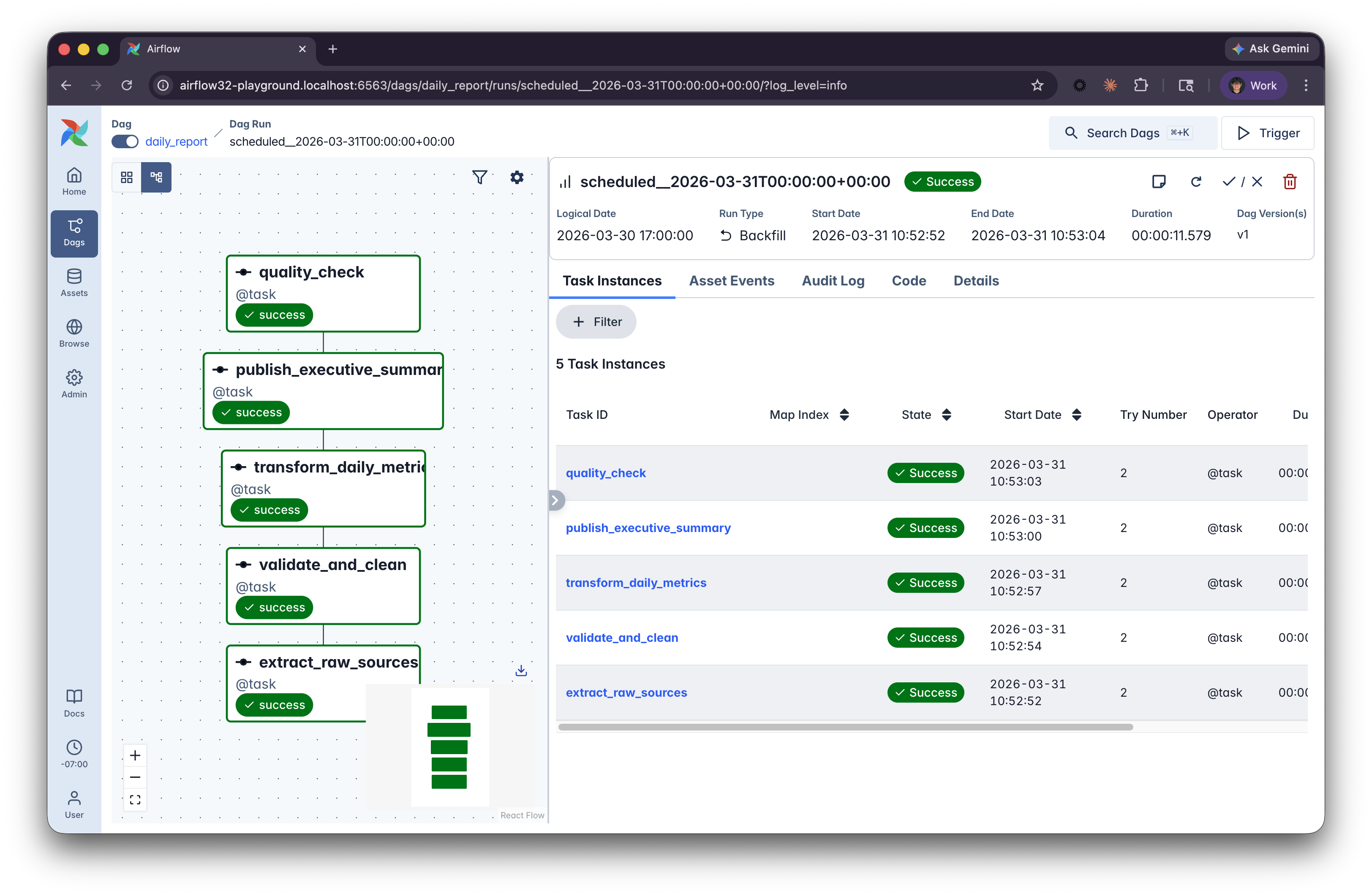The width and height of the screenshot is (1372, 896).
Task: Select the publish_executive_summary graph node
Action: [x=323, y=391]
